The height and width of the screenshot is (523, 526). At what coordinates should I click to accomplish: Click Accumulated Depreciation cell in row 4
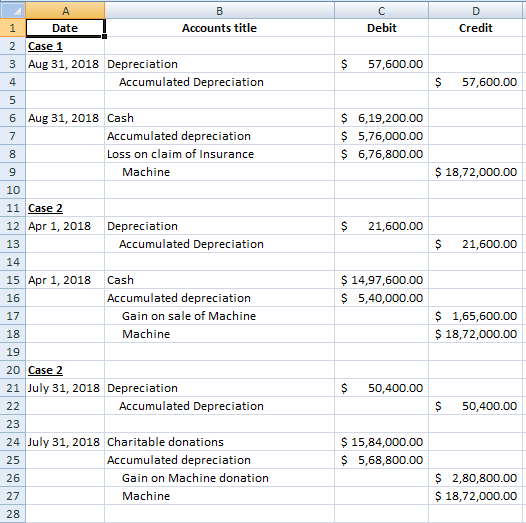[219, 82]
